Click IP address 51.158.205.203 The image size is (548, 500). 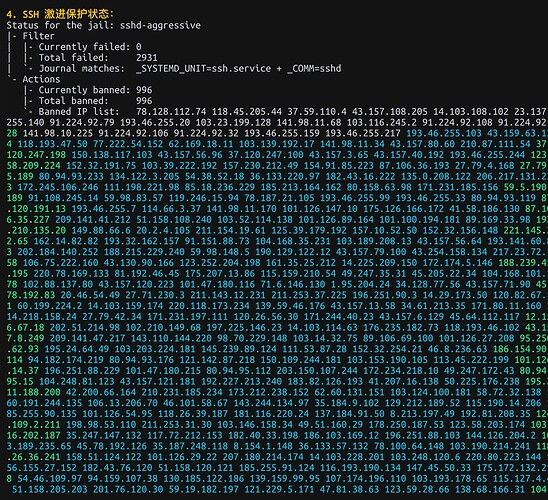pyautogui.click(x=50, y=490)
